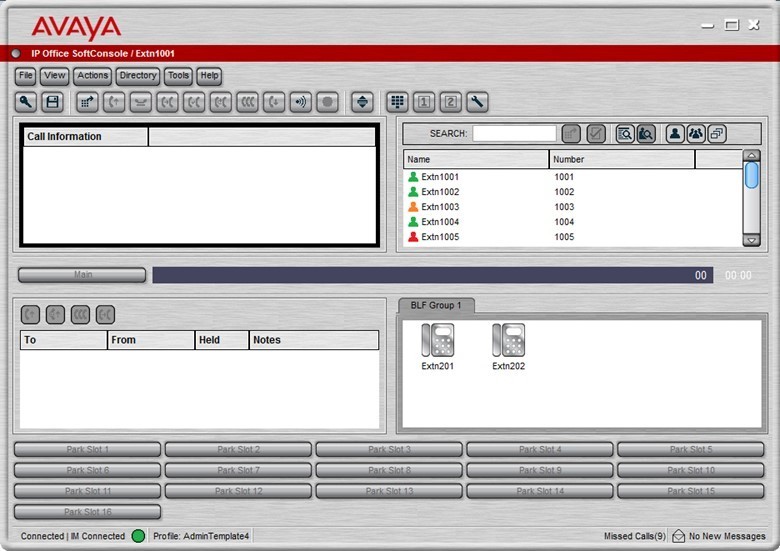The image size is (780, 551).
Task: Open the Actions menu
Action: [93, 76]
